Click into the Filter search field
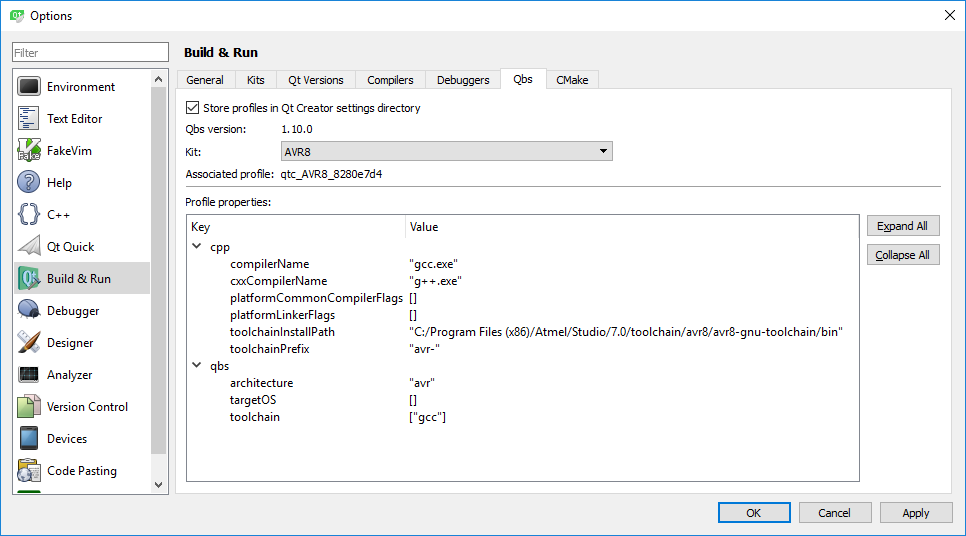Viewport: 966px width, 536px height. [x=91, y=53]
